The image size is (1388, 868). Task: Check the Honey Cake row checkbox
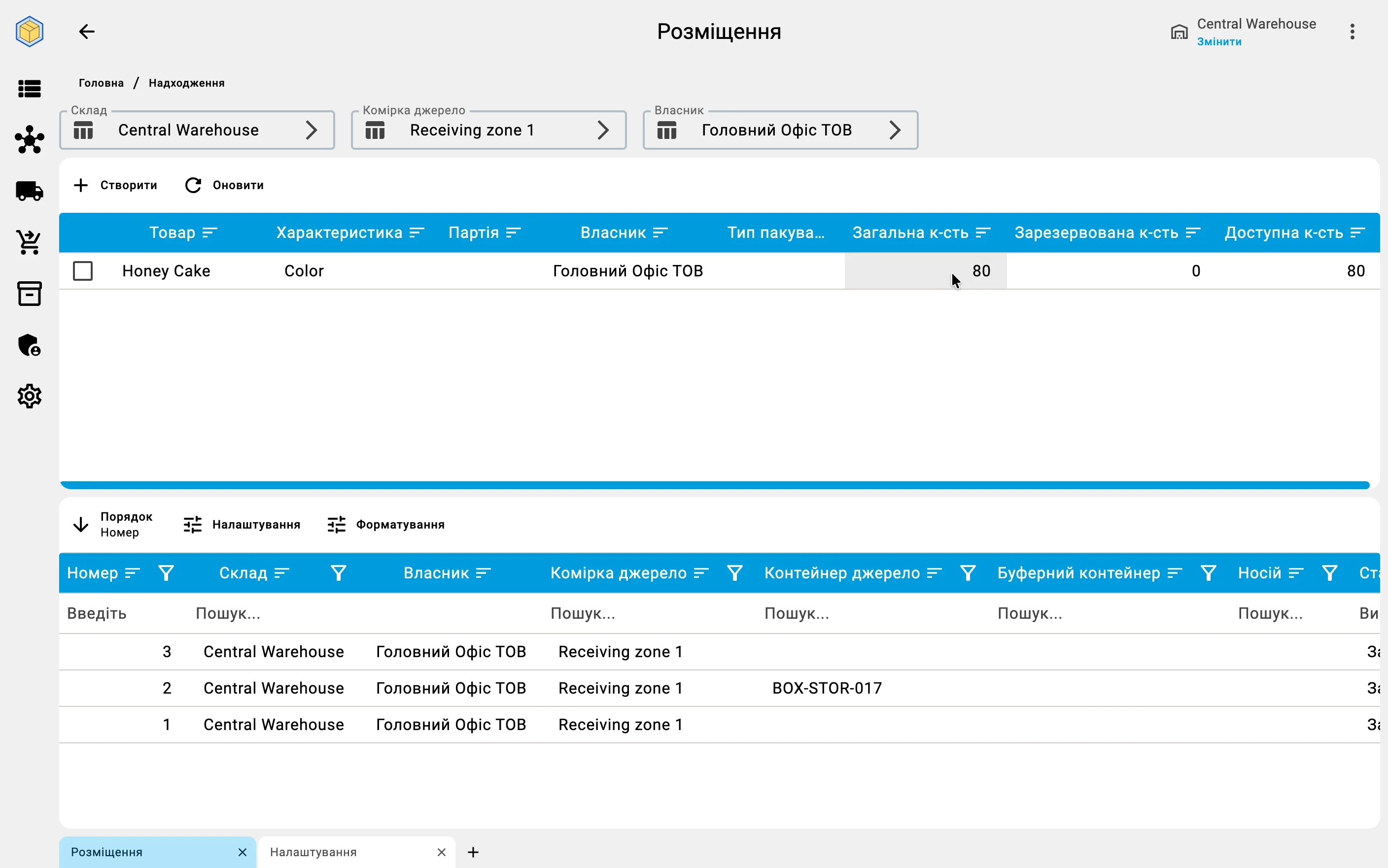(83, 271)
